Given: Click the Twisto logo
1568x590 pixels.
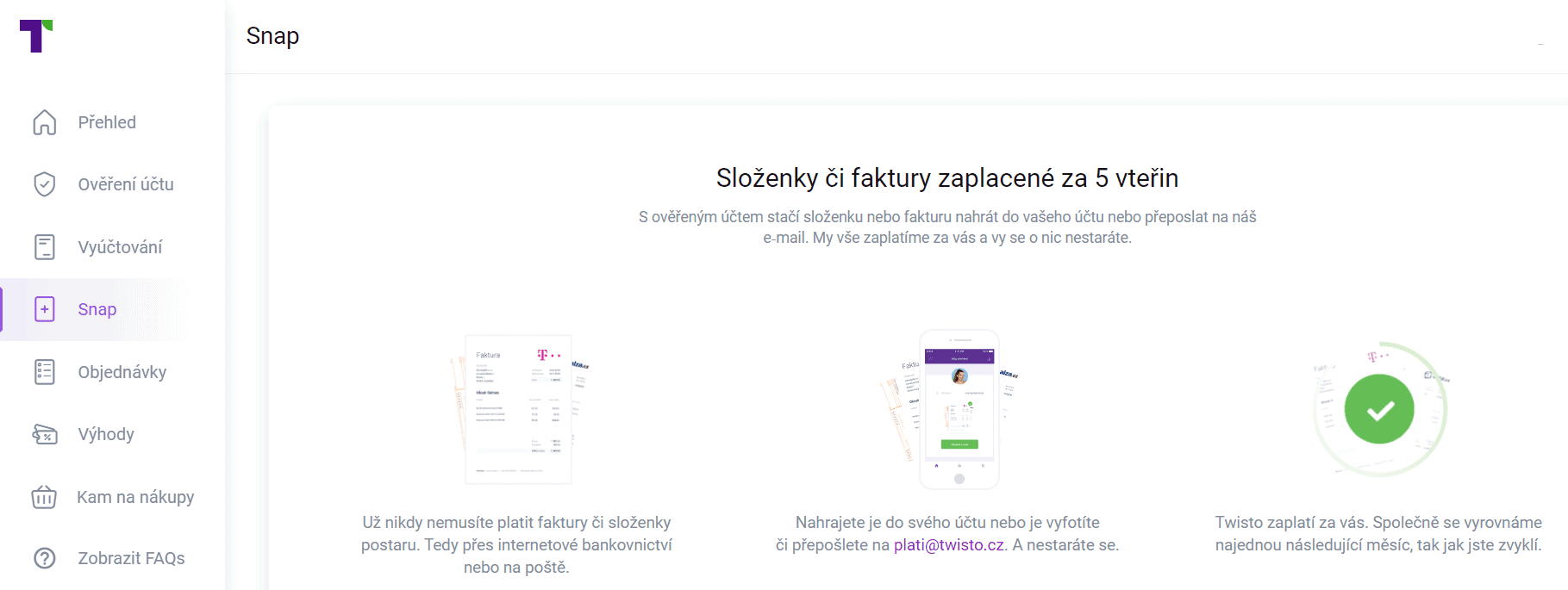Looking at the screenshot, I should pos(36,36).
